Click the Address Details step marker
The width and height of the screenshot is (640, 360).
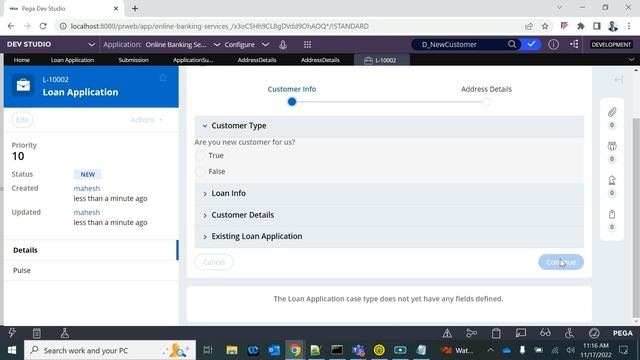(486, 102)
